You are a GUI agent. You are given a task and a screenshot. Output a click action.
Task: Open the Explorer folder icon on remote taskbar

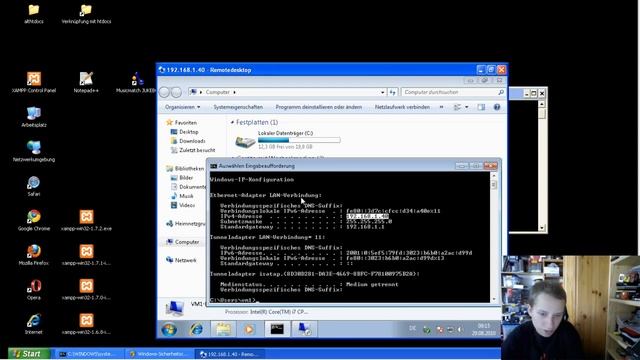coord(223,329)
